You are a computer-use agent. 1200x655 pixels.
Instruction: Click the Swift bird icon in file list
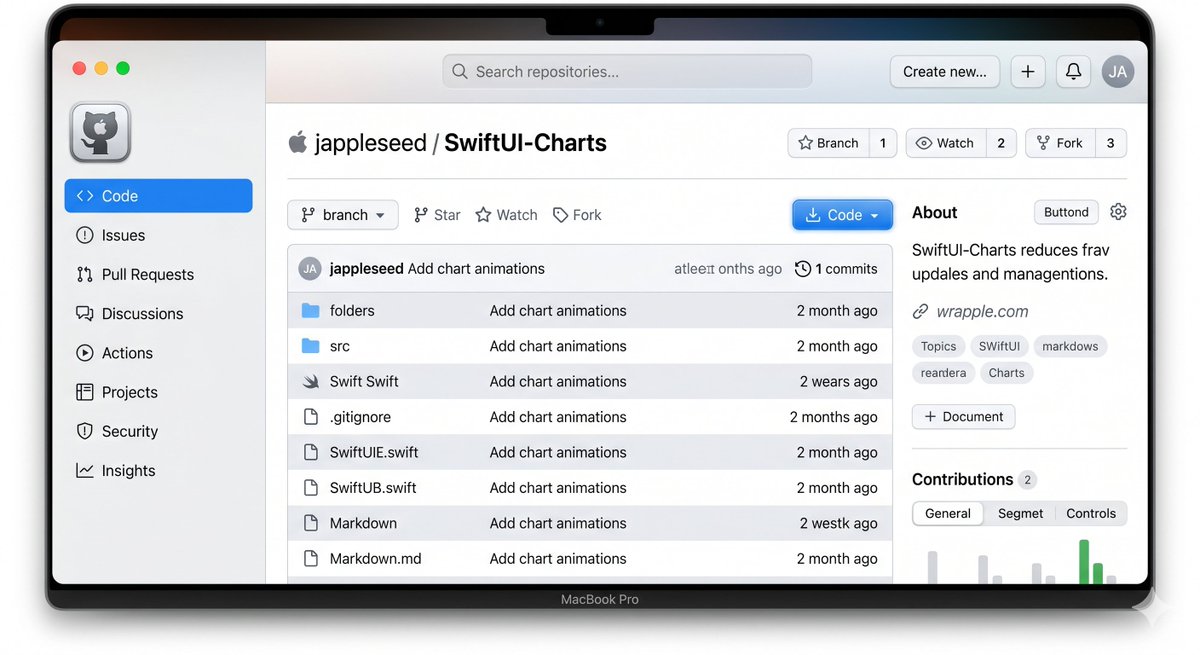(310, 381)
